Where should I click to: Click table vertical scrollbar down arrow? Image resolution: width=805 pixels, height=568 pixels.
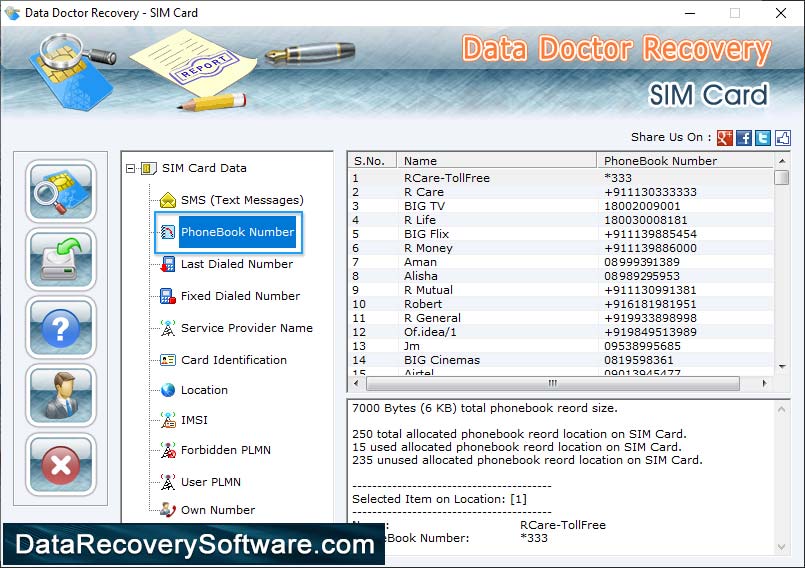782,367
